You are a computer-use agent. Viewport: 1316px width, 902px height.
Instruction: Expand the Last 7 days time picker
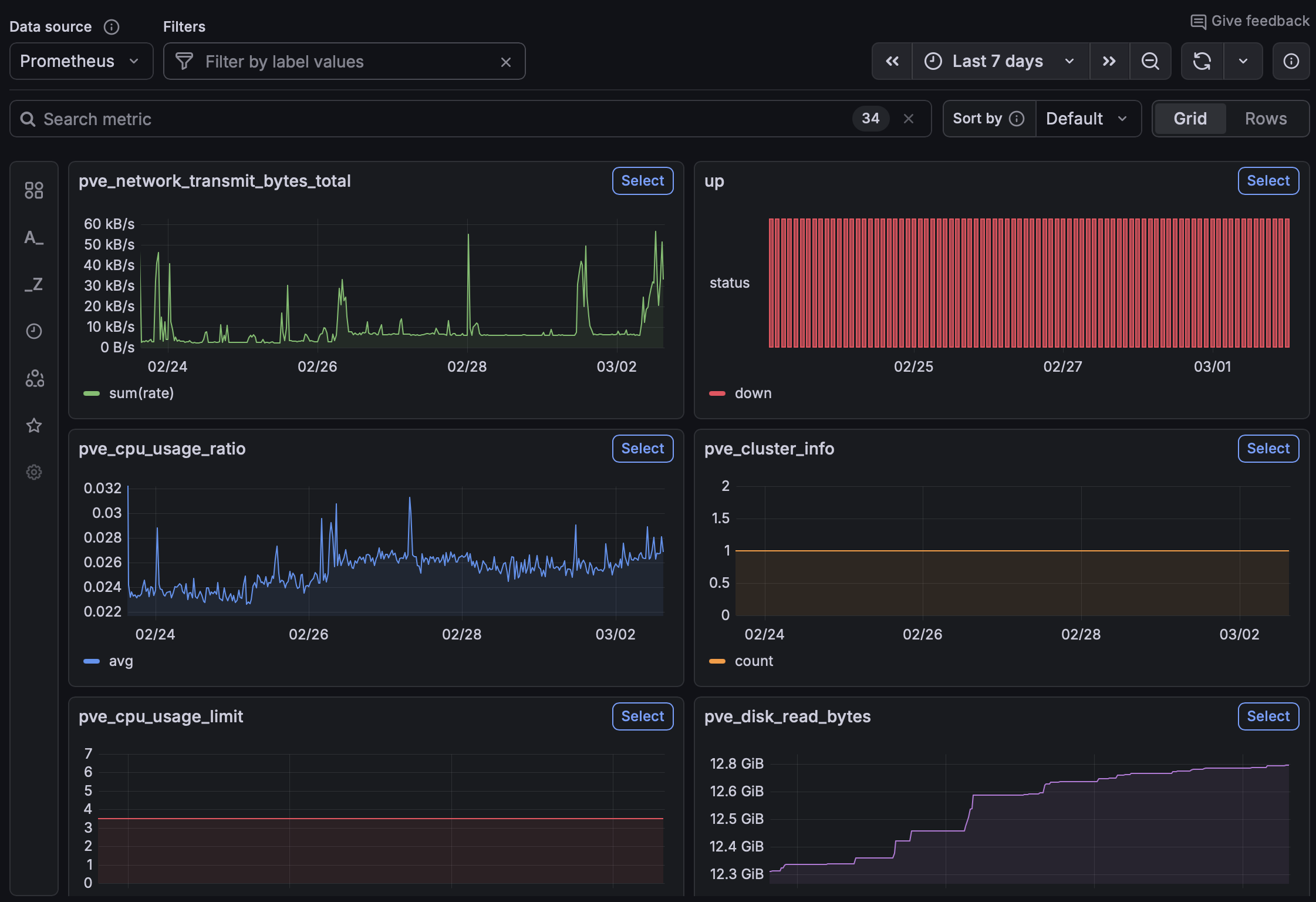(1000, 60)
